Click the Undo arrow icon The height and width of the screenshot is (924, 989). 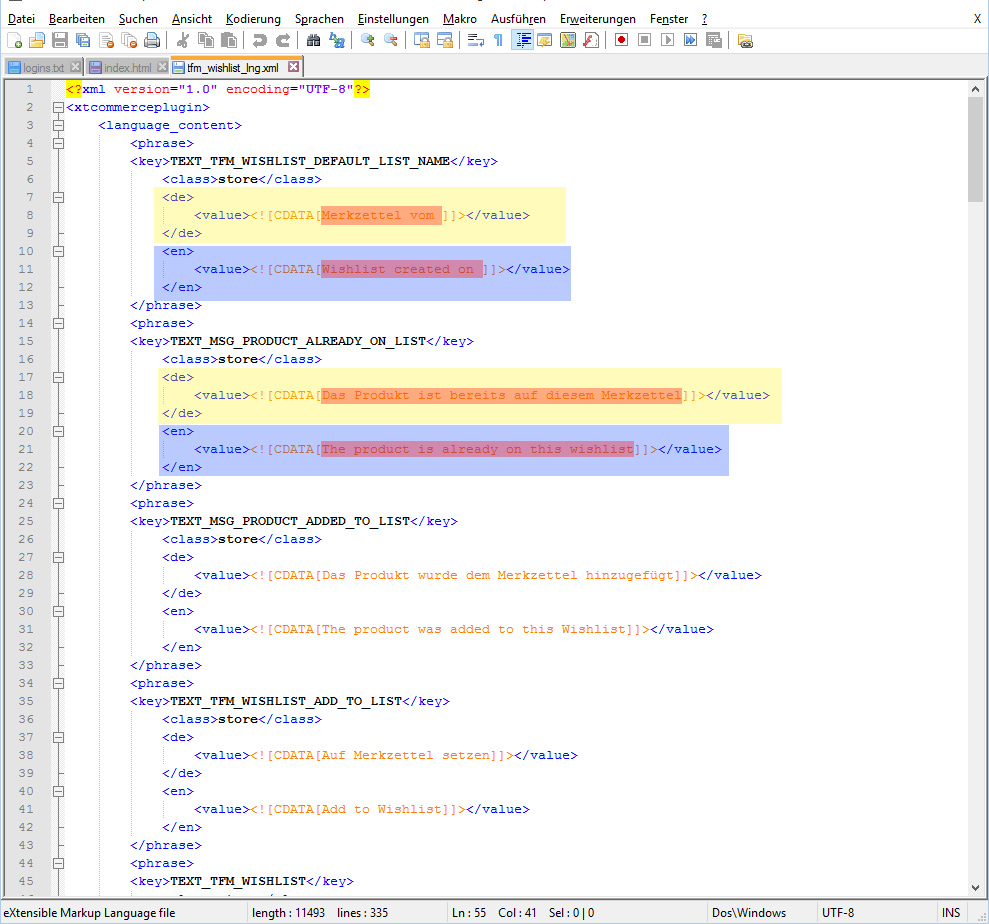tap(259, 40)
